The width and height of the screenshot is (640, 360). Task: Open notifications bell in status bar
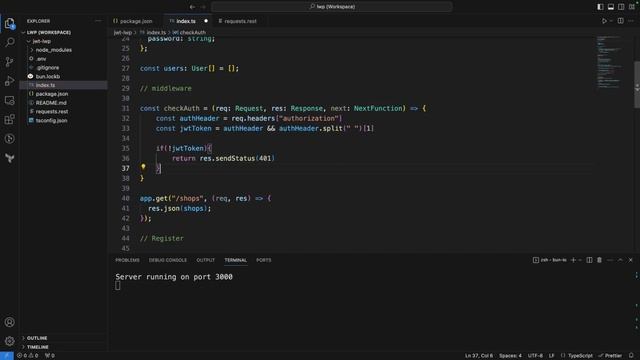coord(631,356)
